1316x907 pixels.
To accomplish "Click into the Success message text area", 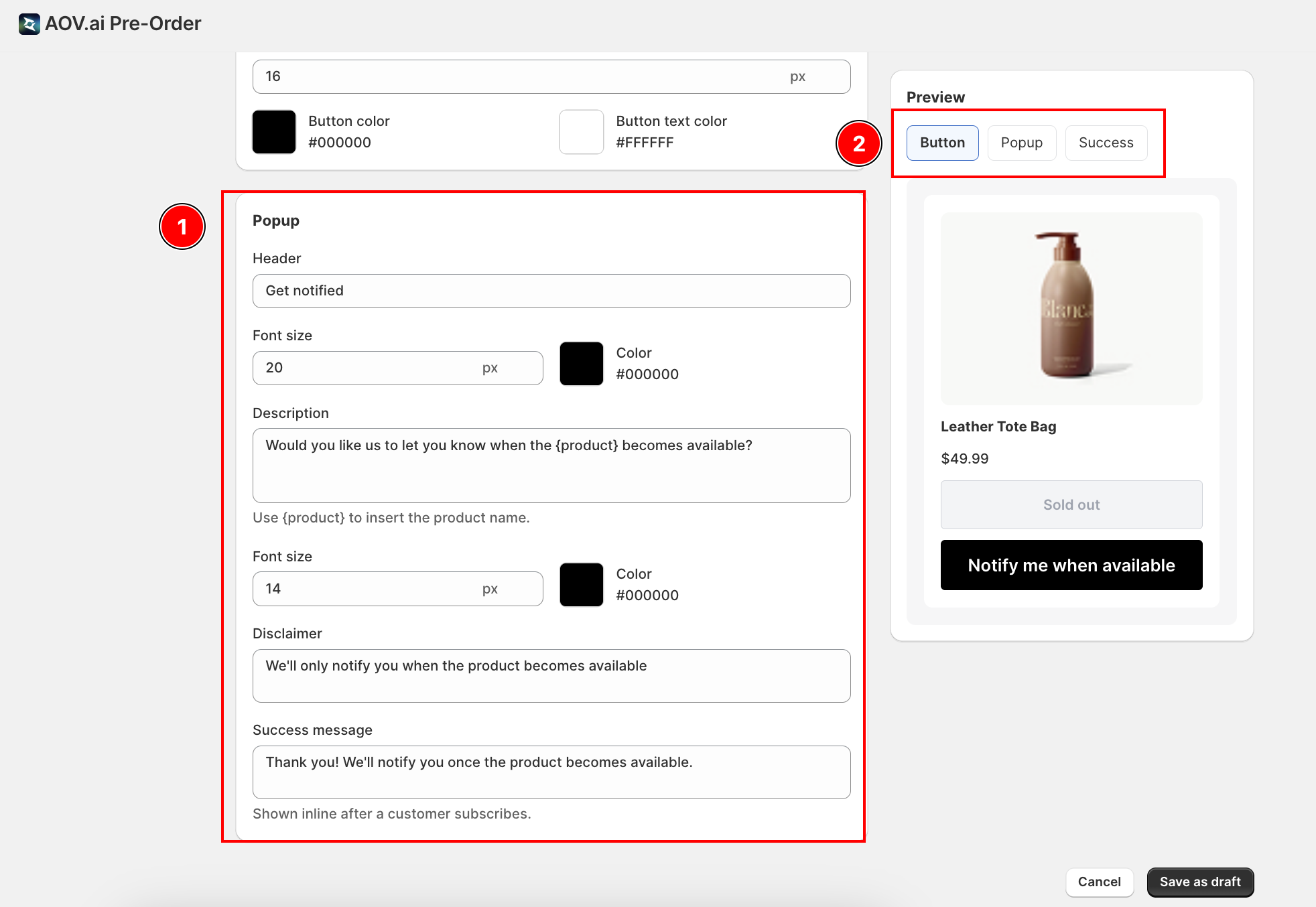I will click(551, 772).
